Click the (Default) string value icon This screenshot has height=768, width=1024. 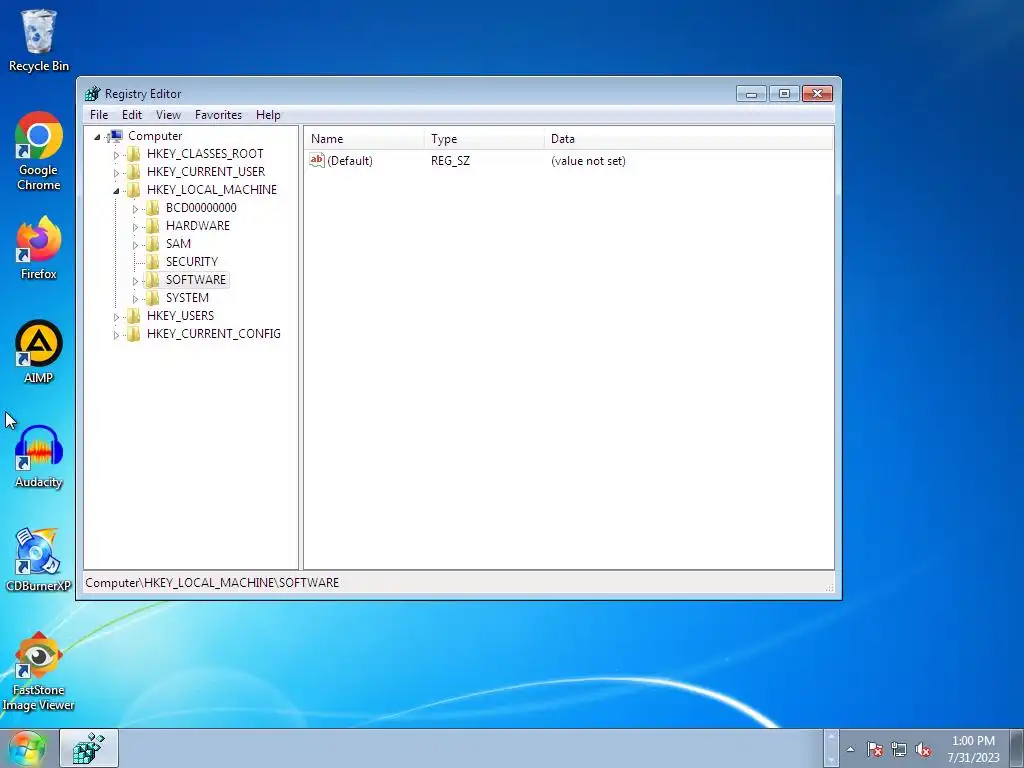(x=317, y=160)
